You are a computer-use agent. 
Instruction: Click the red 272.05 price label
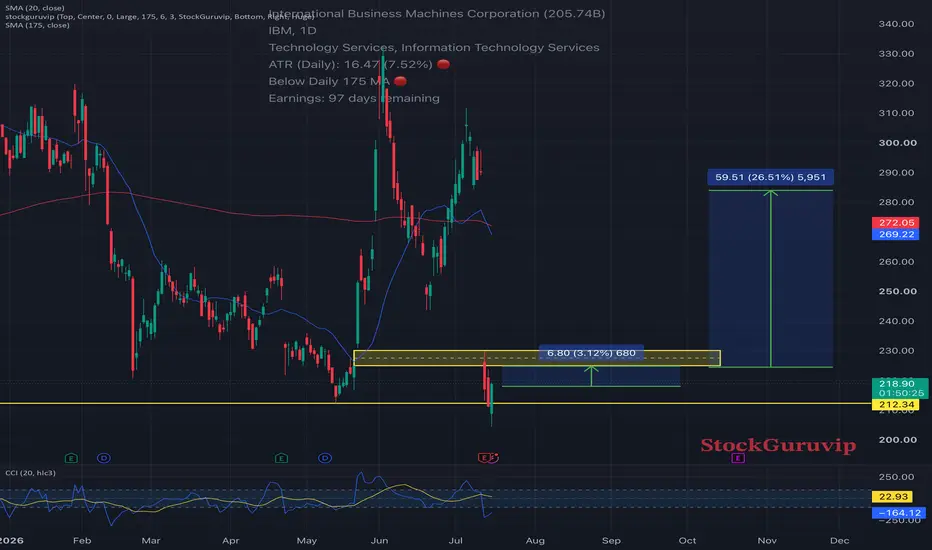[x=896, y=222]
